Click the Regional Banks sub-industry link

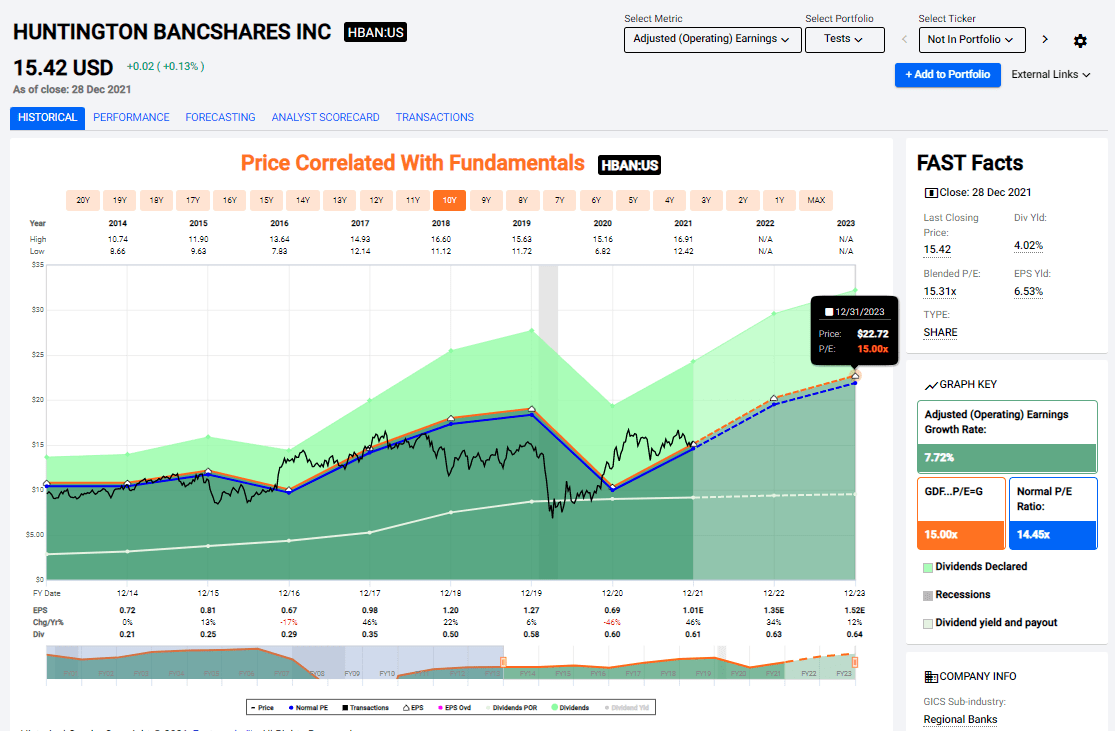pyautogui.click(x=960, y=720)
